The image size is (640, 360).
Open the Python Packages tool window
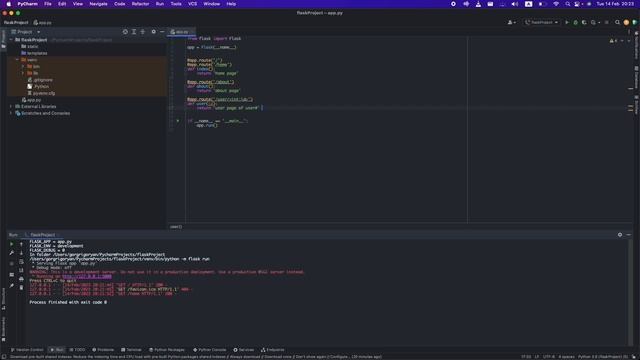coord(167,350)
